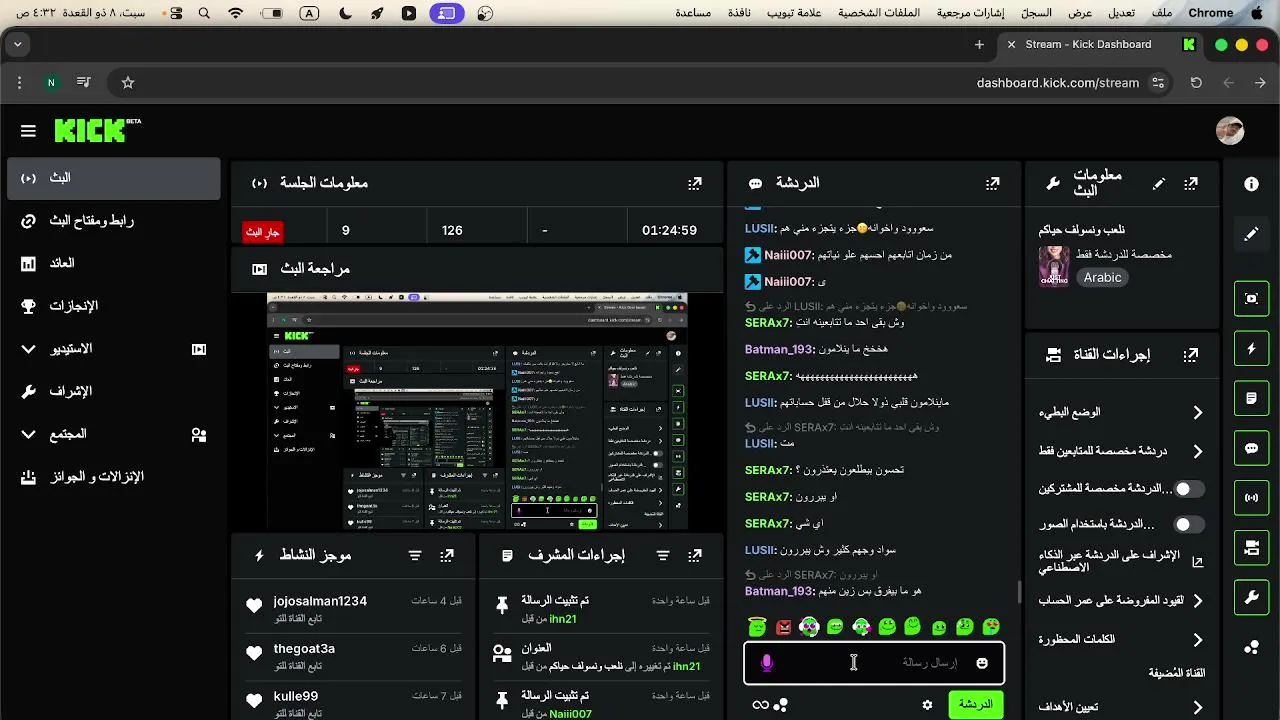
Task: Click the infinity icon below chat
Action: [x=761, y=705]
